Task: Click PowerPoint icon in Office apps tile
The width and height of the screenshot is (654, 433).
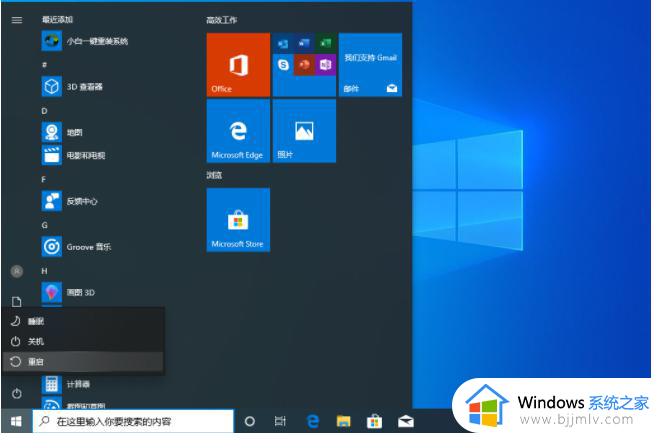Action: coord(304,65)
